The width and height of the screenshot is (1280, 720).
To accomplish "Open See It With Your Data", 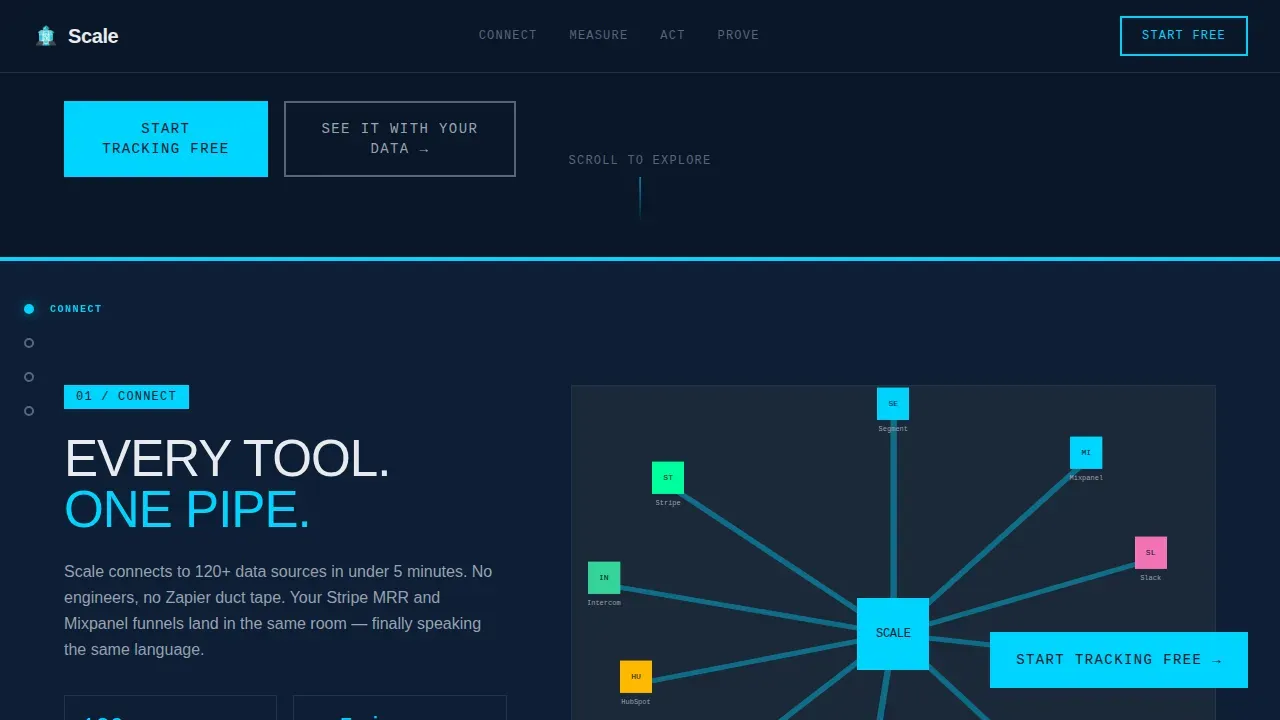I will point(400,139).
